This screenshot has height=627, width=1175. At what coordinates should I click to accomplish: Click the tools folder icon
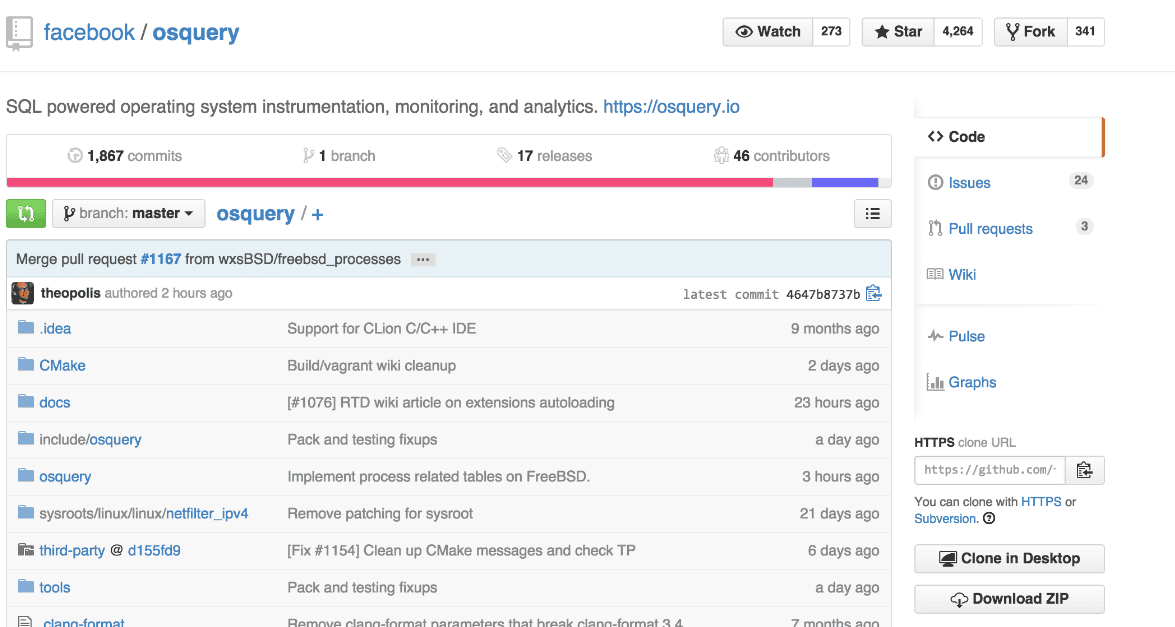[x=26, y=587]
